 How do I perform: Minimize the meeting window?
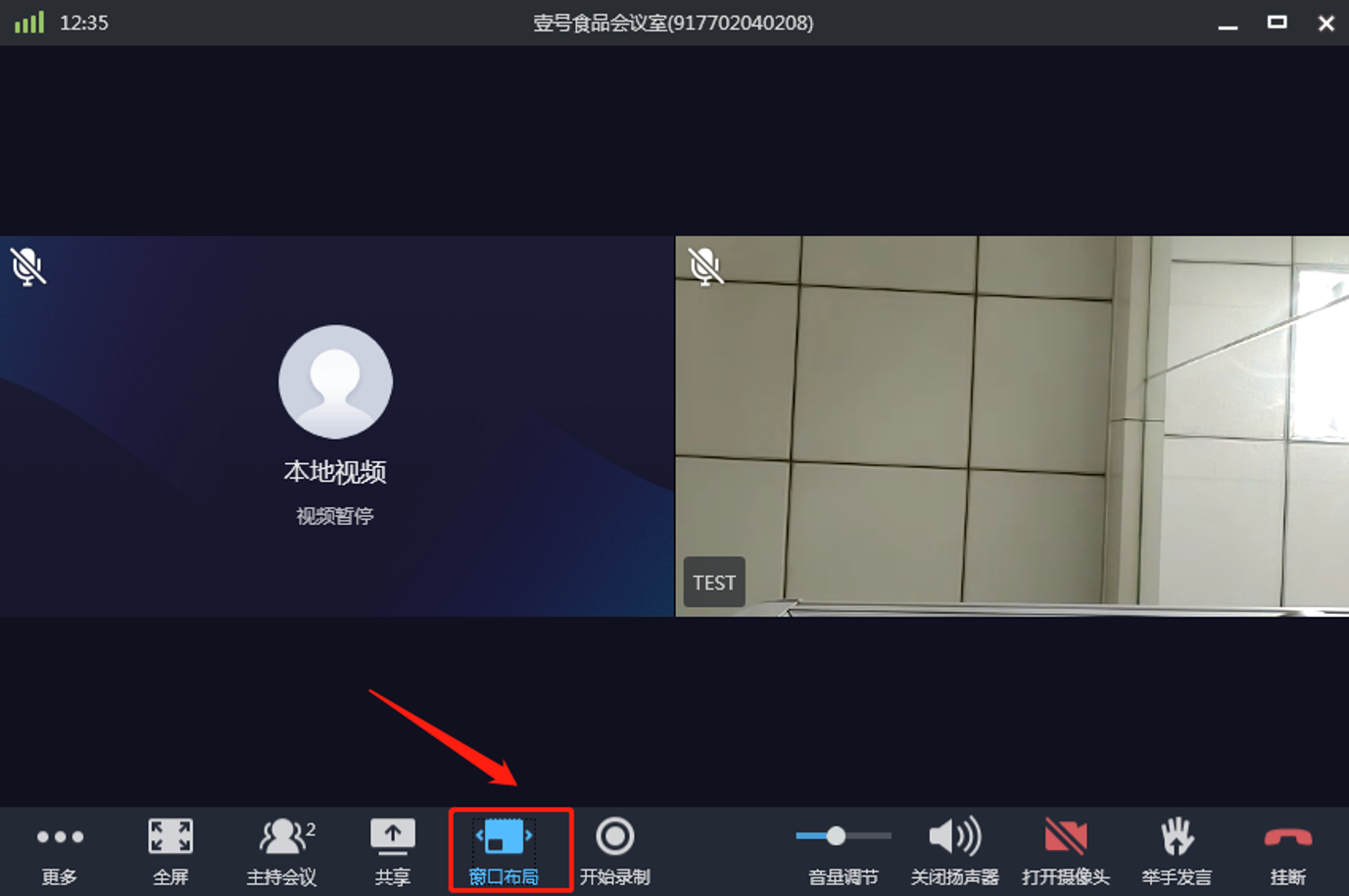[1228, 24]
